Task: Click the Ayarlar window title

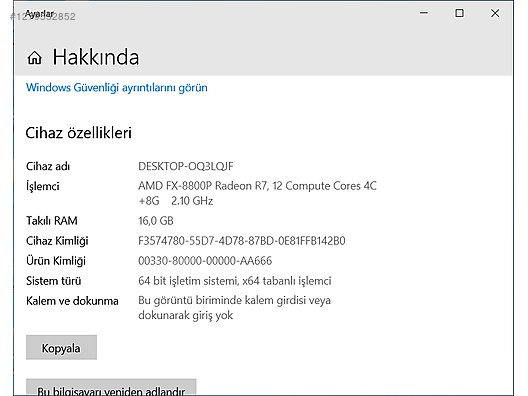Action: [x=39, y=14]
